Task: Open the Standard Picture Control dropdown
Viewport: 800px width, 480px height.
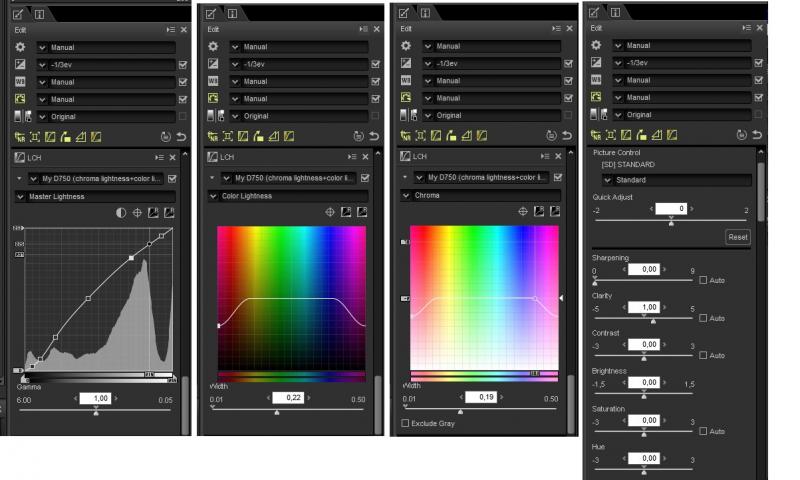Action: [x=677, y=180]
